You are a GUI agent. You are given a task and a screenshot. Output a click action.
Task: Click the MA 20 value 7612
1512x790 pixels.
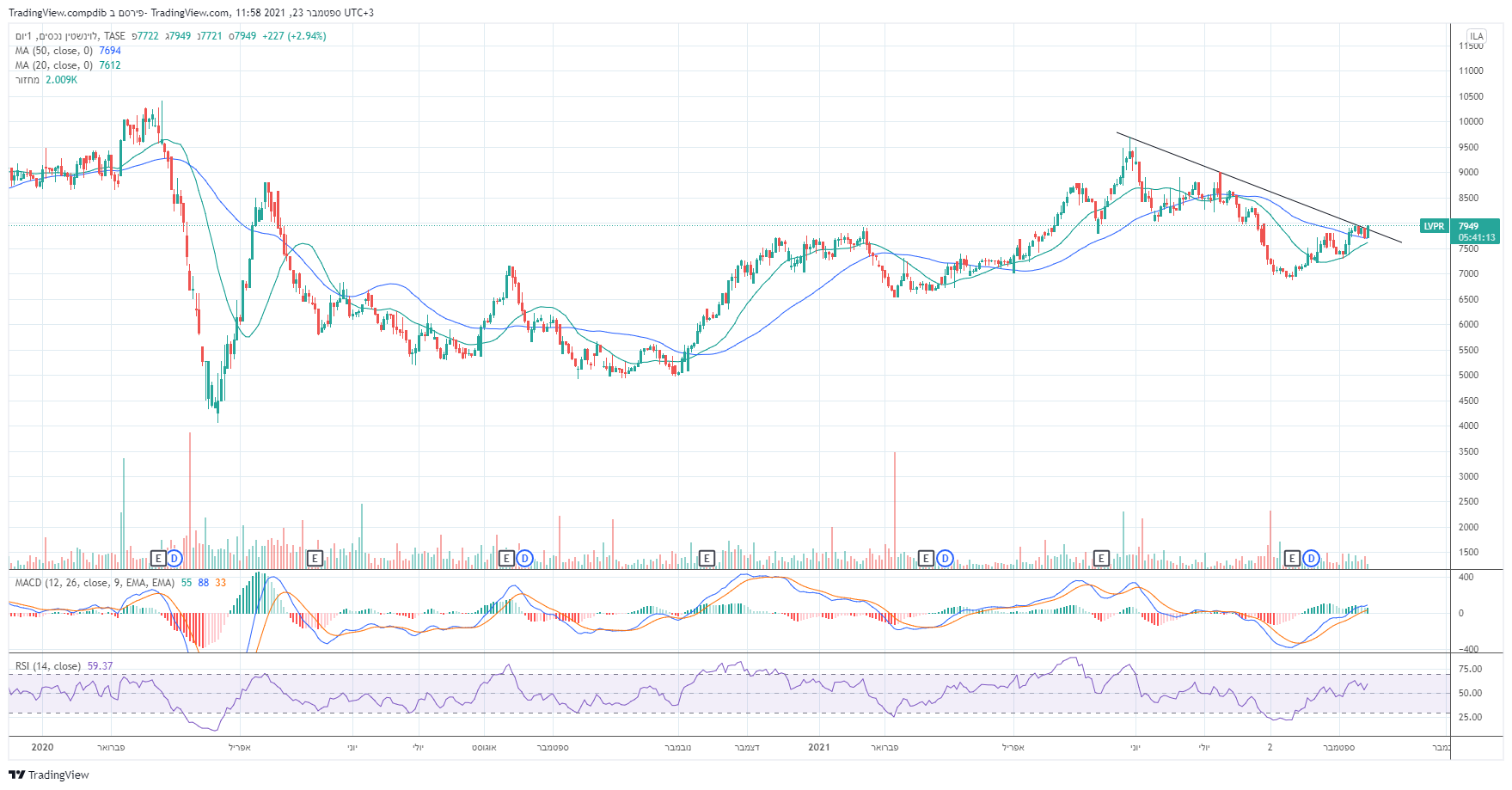tap(110, 65)
